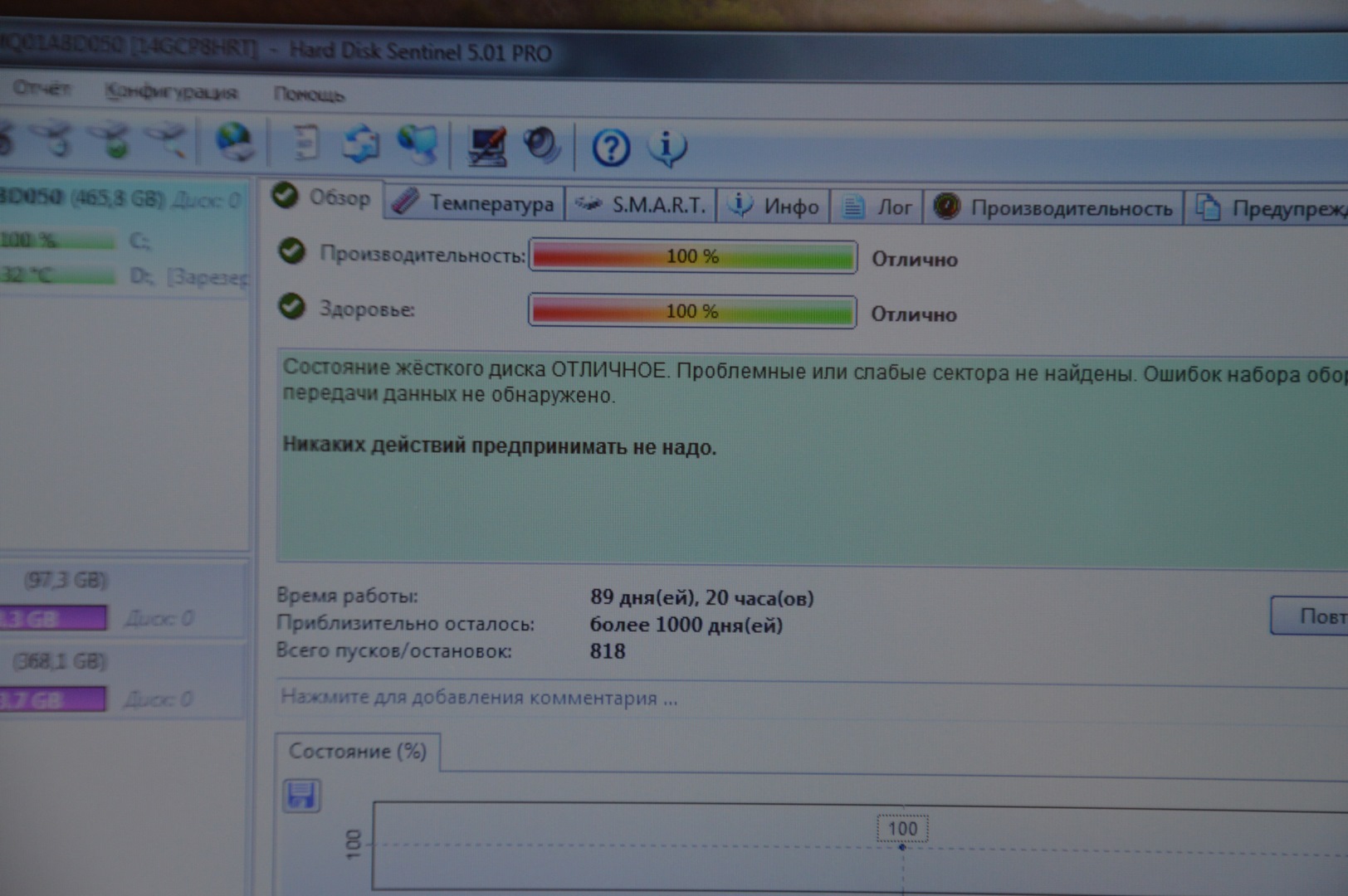Viewport: 1348px width, 896px height.
Task: Click the speaker sound icon in toolbar
Action: [x=542, y=146]
